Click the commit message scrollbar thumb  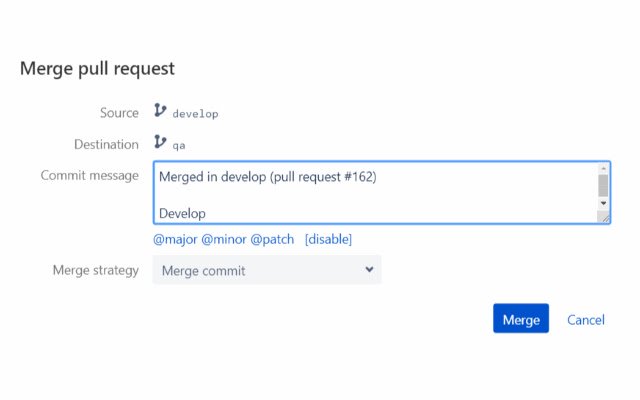coord(603,186)
